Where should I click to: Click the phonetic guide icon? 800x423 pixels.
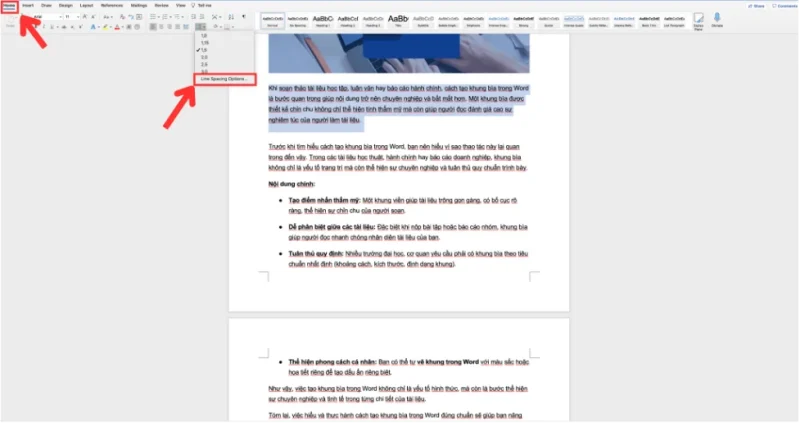(x=130, y=17)
